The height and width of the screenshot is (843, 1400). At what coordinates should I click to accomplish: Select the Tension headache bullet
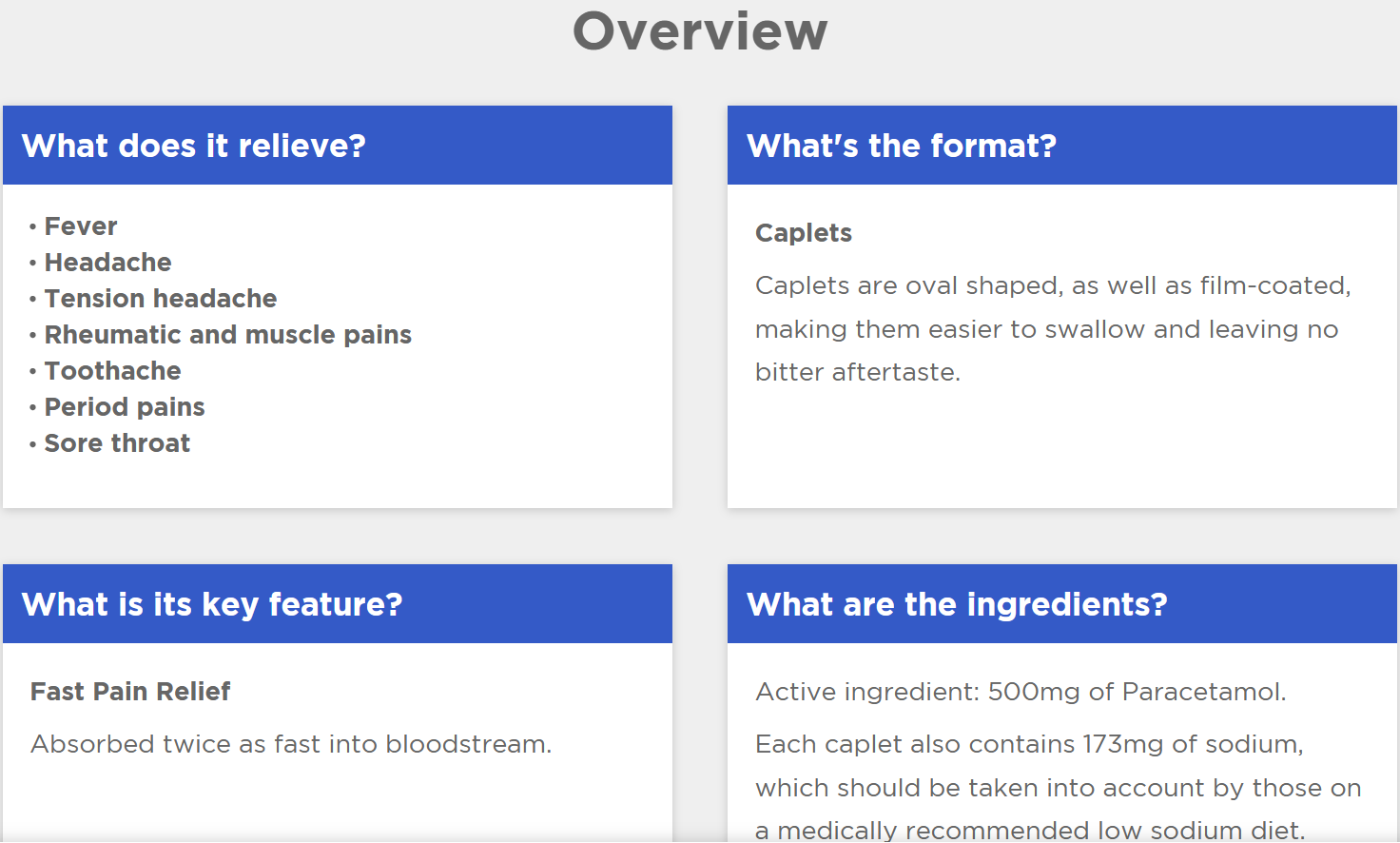[x=160, y=299]
